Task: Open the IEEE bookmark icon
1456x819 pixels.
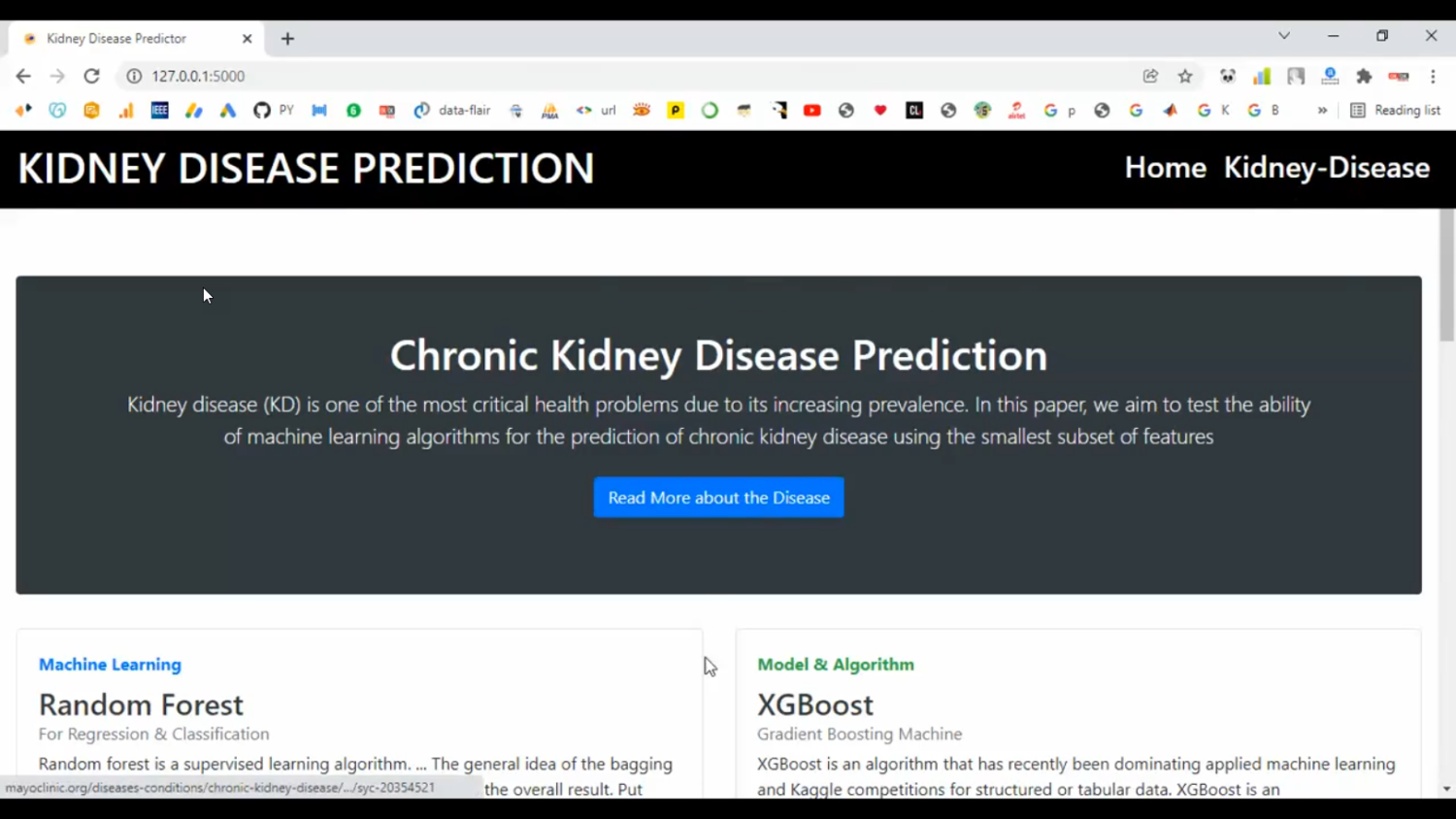Action: [x=160, y=111]
